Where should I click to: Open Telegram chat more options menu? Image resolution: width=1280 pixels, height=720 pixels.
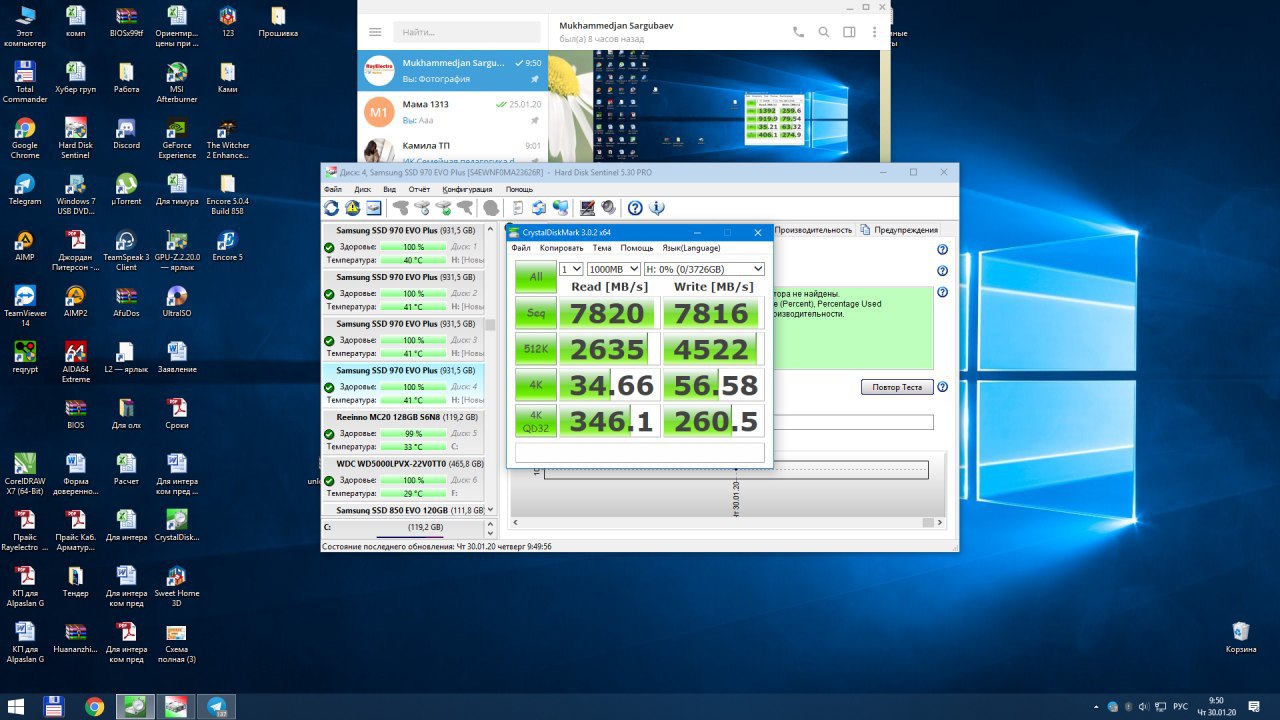[x=874, y=32]
